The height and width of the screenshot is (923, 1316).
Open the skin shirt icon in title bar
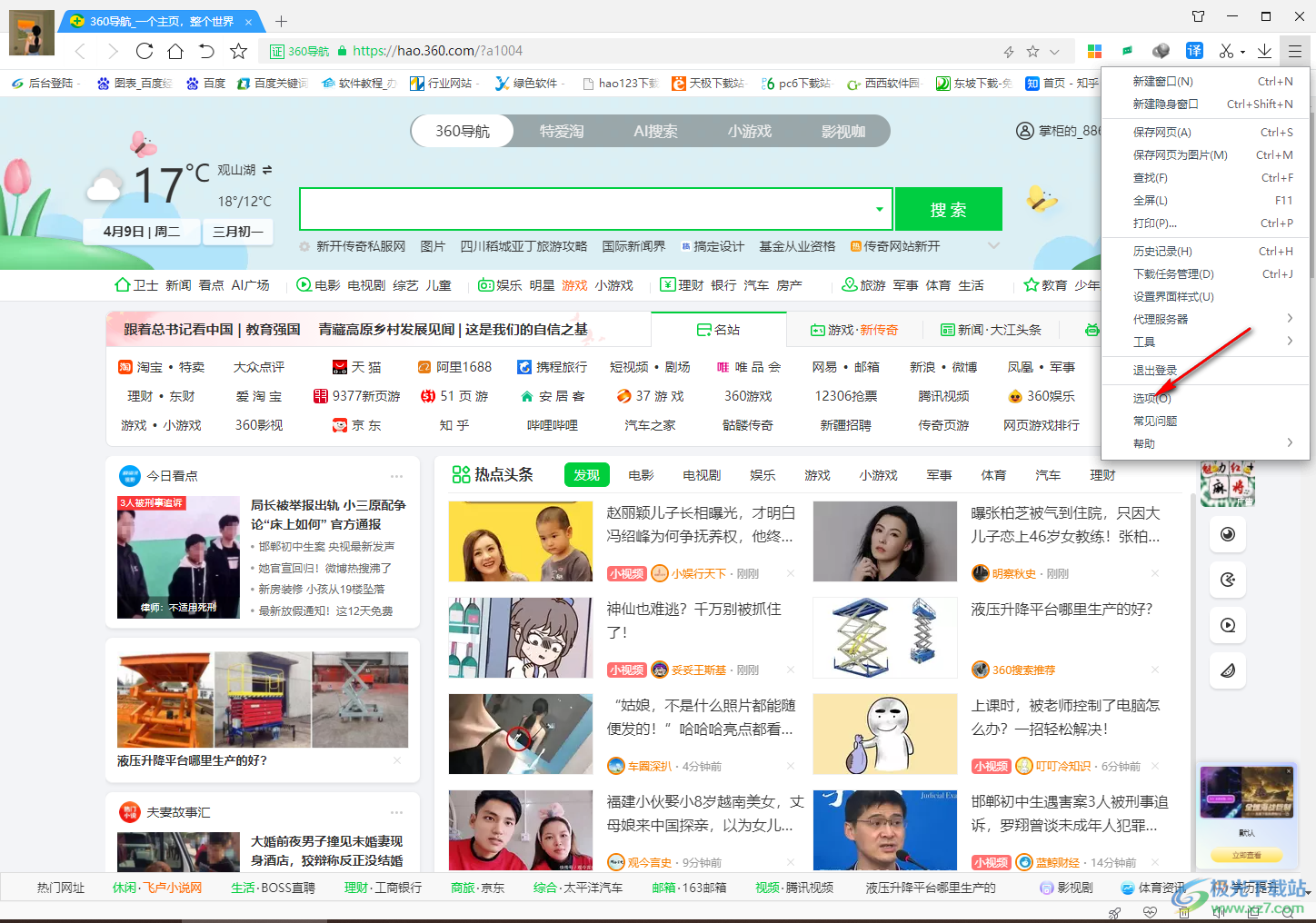coord(1199,16)
